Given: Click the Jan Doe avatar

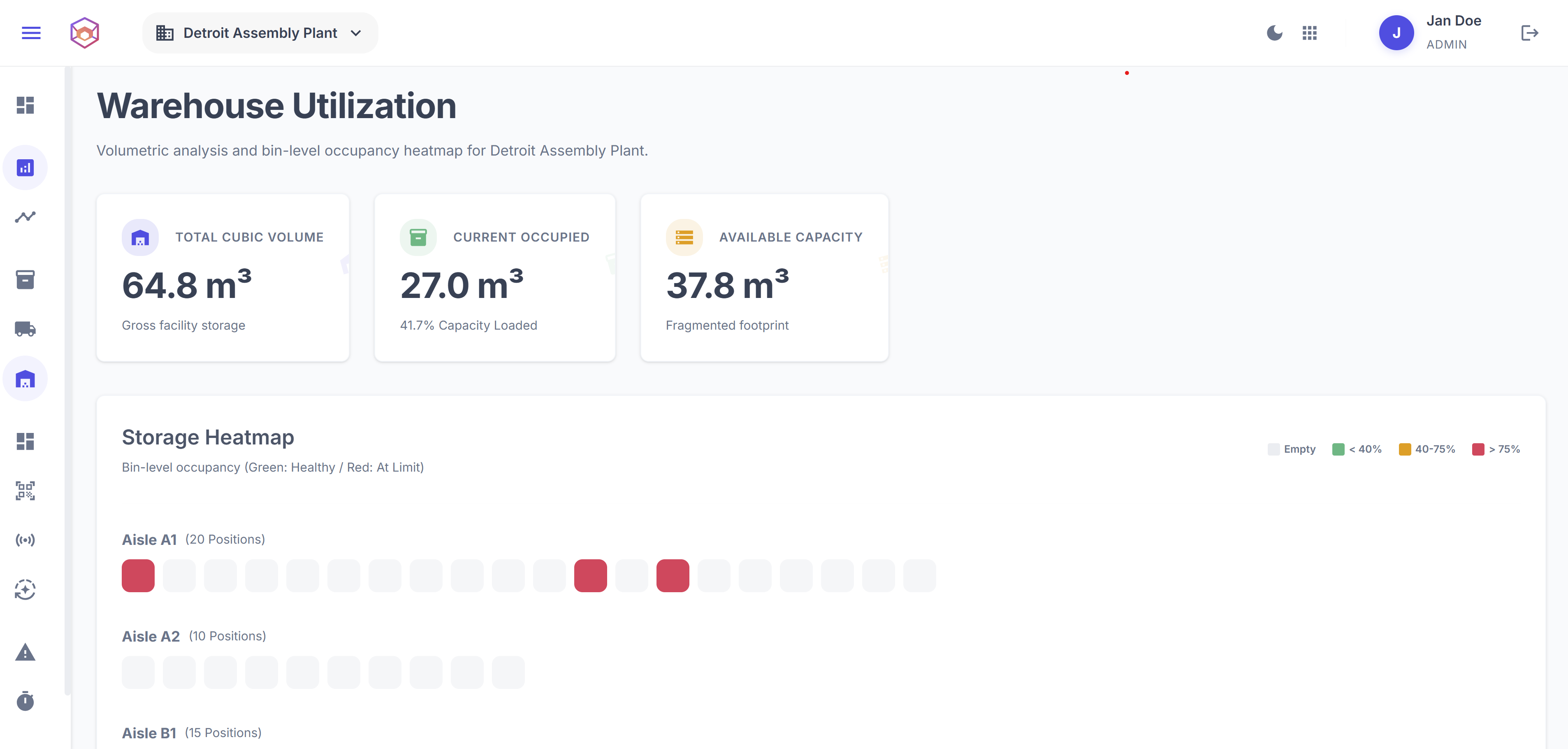Looking at the screenshot, I should pyautogui.click(x=1396, y=33).
